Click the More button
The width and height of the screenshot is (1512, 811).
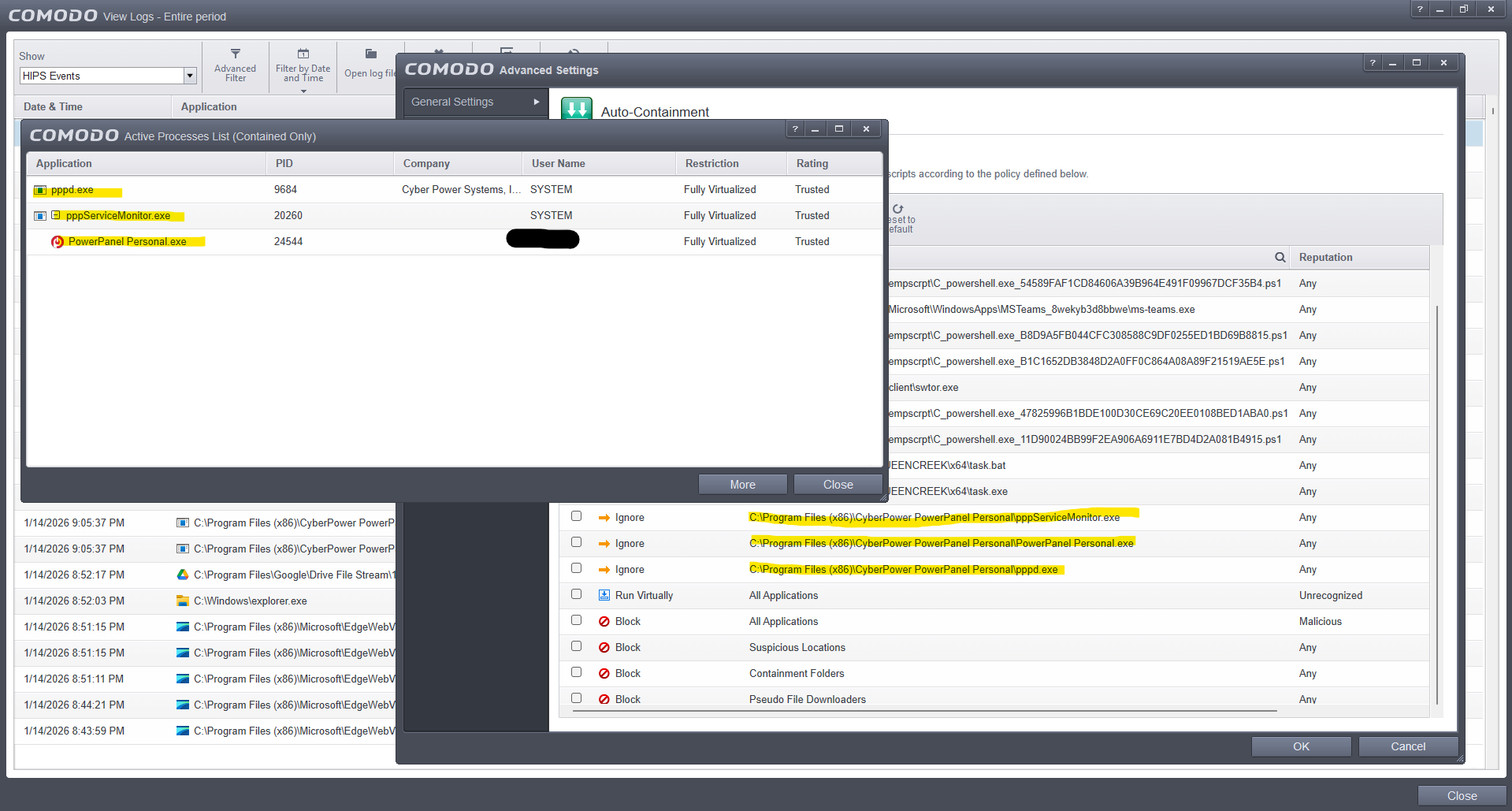click(742, 485)
